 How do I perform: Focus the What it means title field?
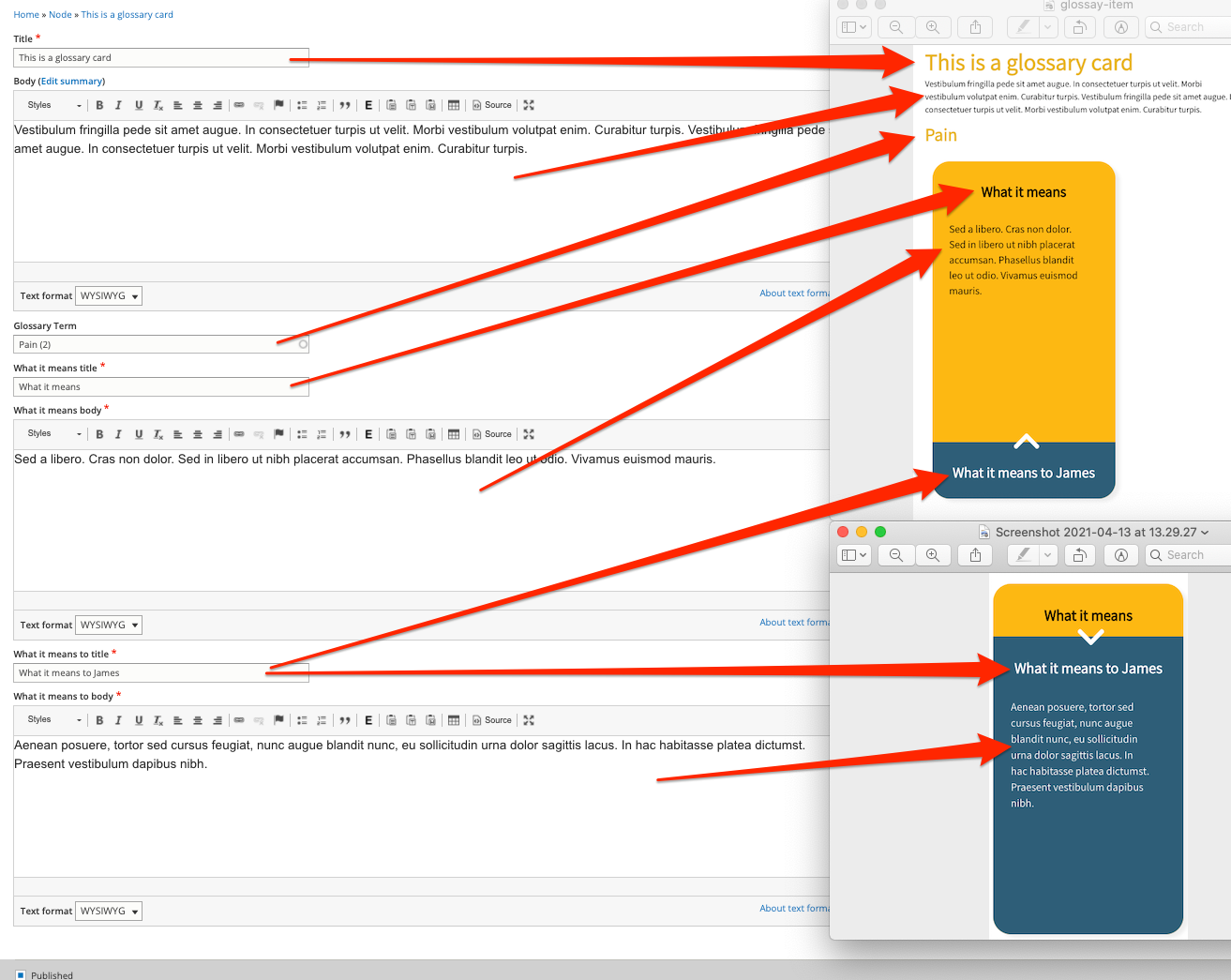pyautogui.click(x=161, y=386)
